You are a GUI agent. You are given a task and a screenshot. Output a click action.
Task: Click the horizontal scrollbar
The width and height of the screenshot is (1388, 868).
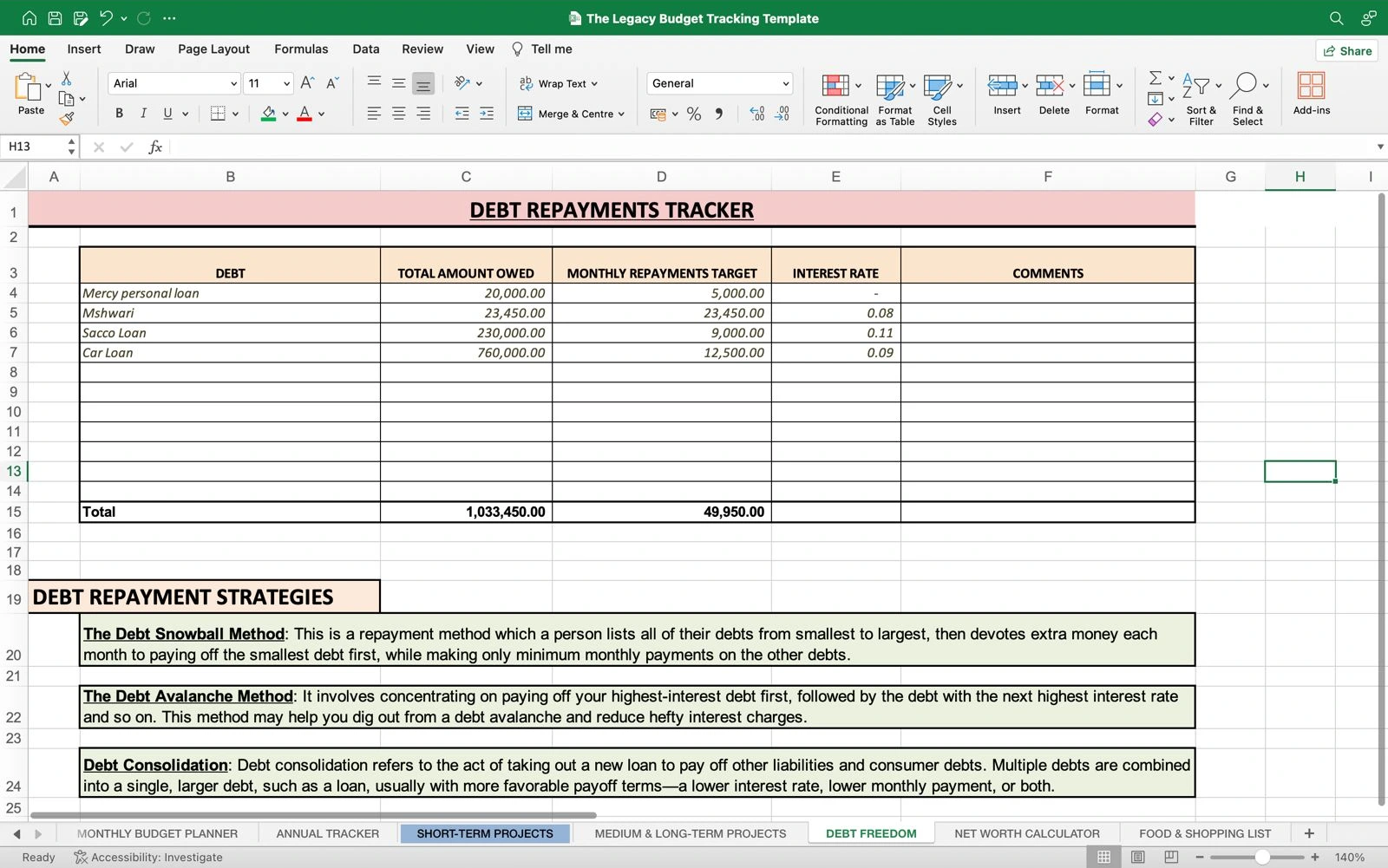click(313, 815)
